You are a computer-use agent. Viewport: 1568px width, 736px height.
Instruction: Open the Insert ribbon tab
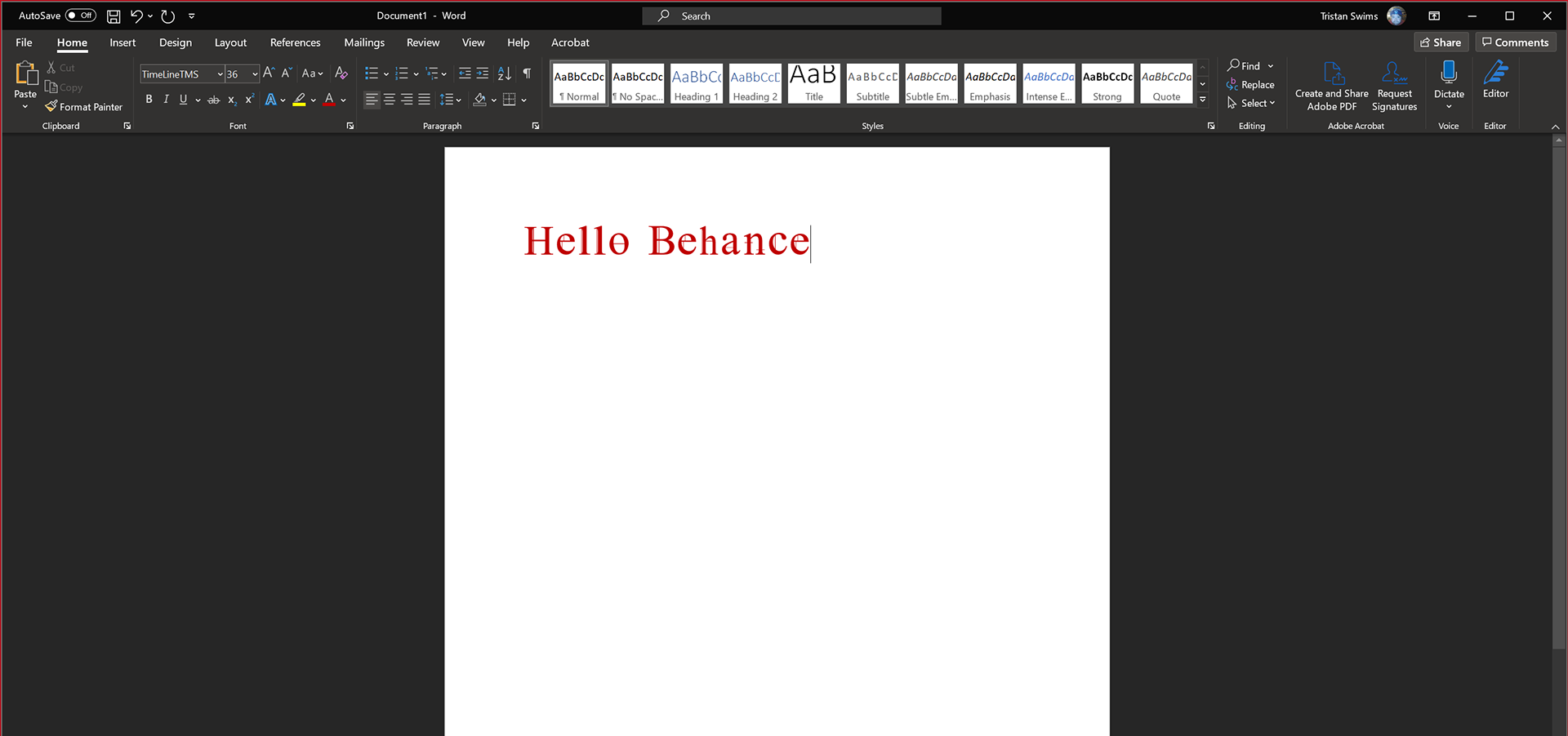[x=122, y=42]
